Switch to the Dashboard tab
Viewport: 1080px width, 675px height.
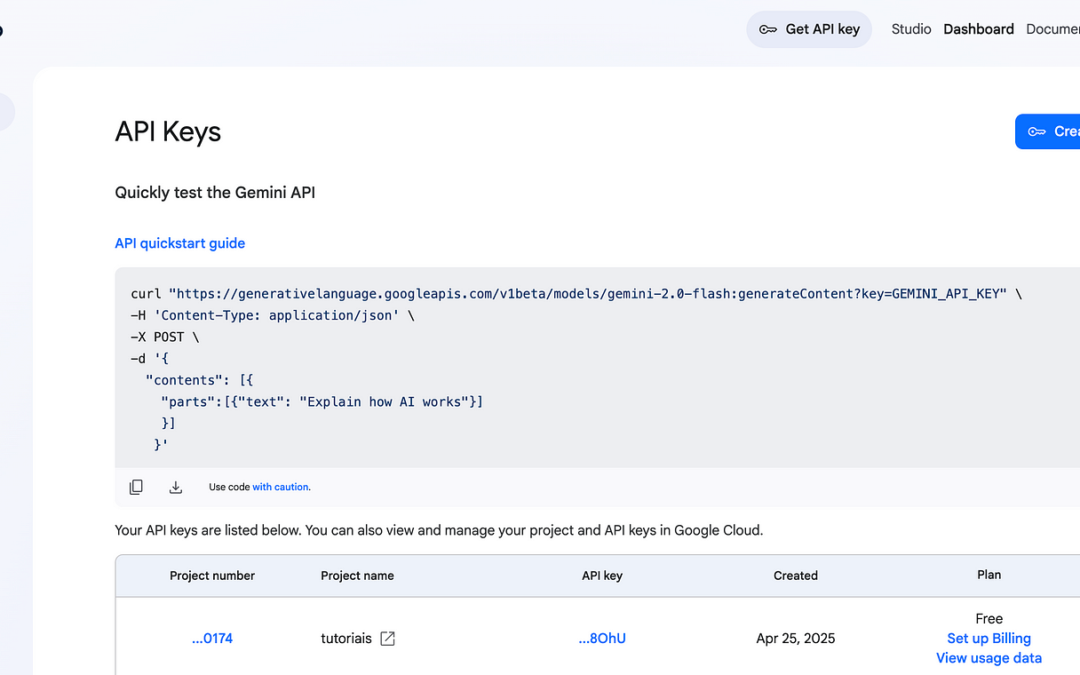pyautogui.click(x=978, y=29)
